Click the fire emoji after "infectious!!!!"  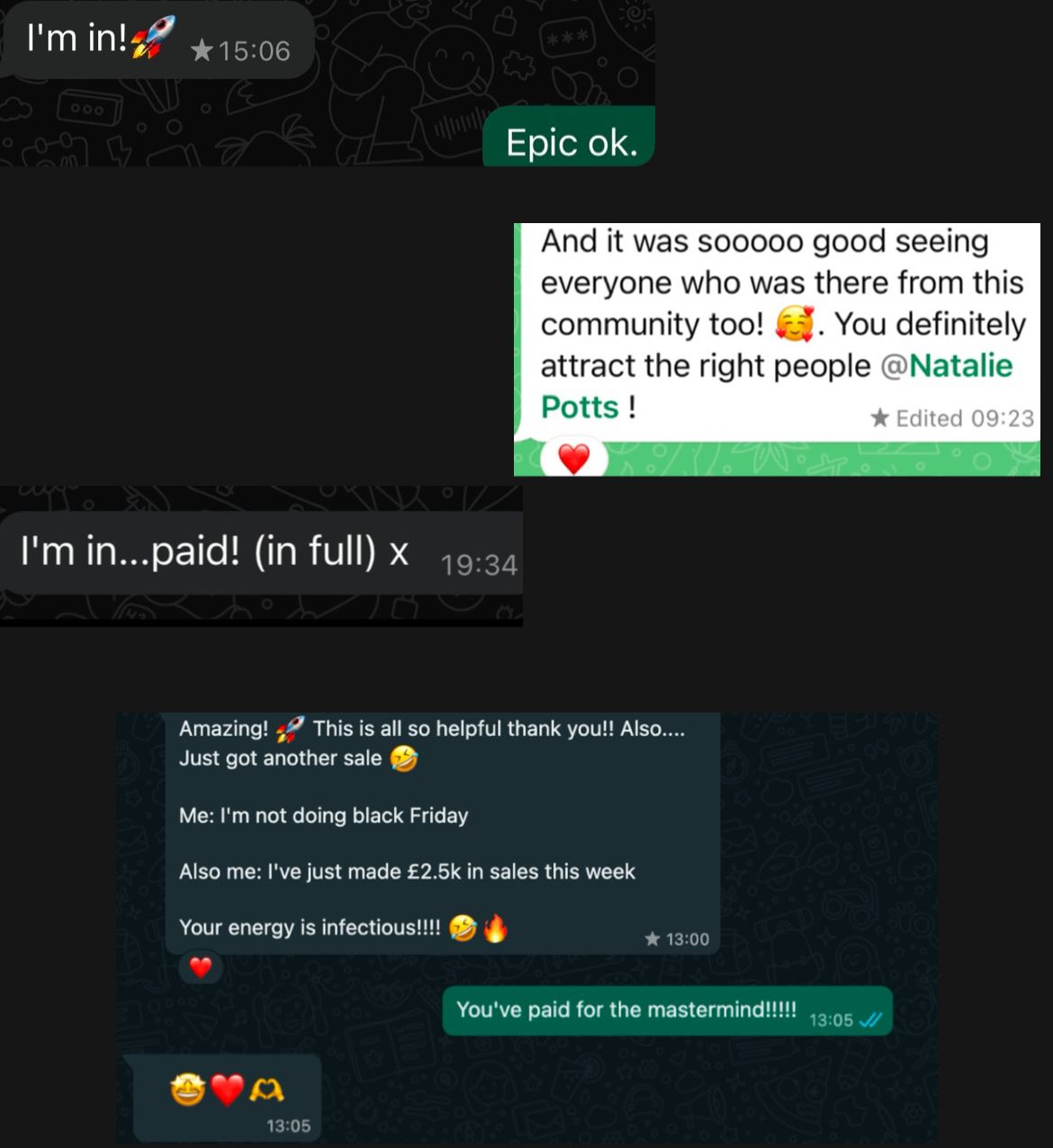point(495,927)
